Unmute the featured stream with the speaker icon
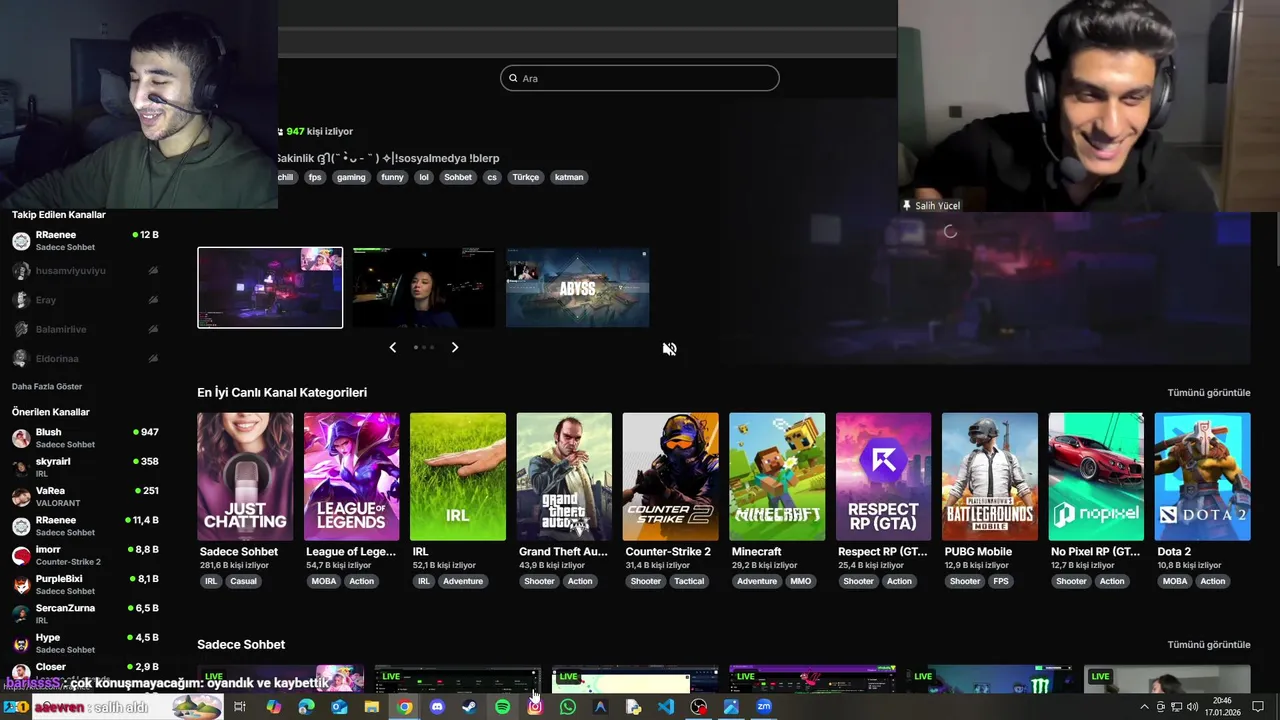 (670, 349)
